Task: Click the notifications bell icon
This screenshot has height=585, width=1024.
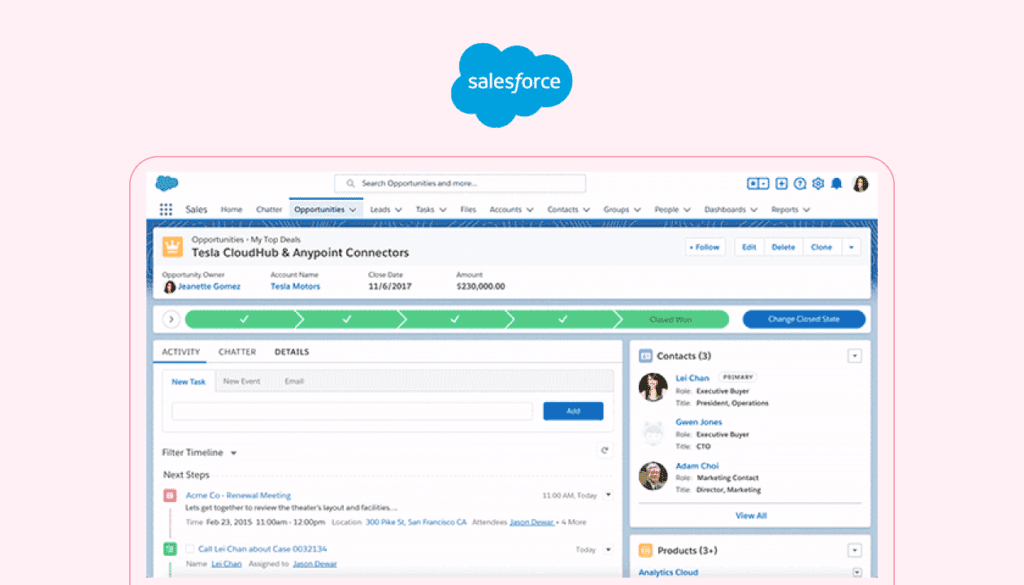Action: 837,184
